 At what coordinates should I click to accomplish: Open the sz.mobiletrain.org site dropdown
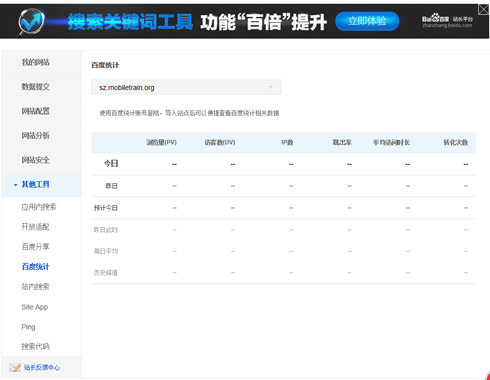pyautogui.click(x=186, y=87)
